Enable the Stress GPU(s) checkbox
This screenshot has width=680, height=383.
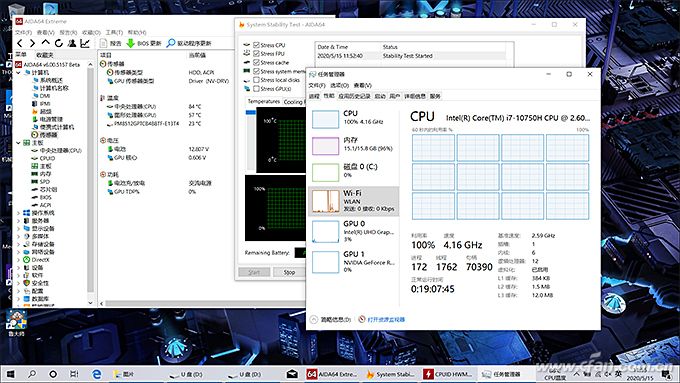tap(256, 88)
